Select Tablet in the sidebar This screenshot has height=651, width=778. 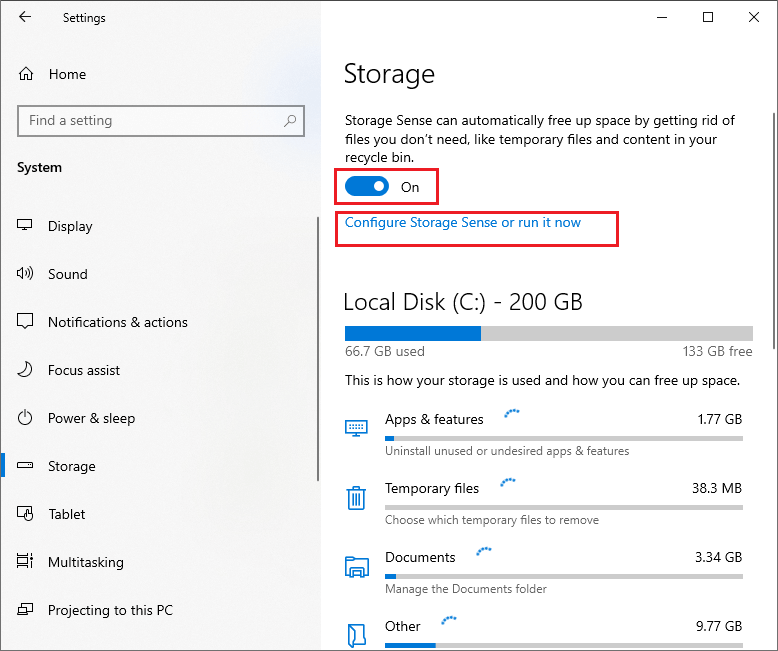click(x=66, y=514)
